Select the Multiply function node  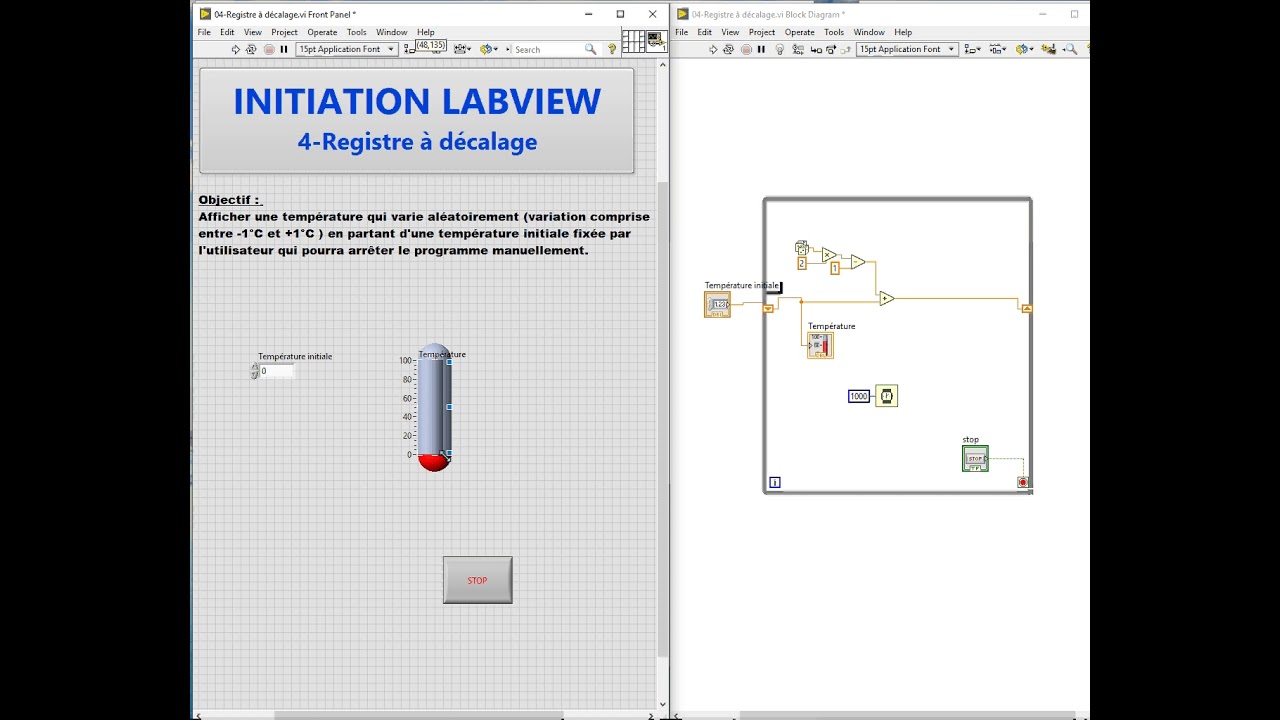(x=829, y=255)
